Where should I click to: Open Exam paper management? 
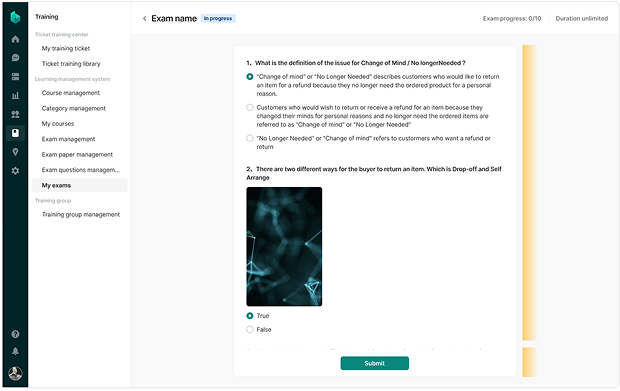tap(77, 155)
